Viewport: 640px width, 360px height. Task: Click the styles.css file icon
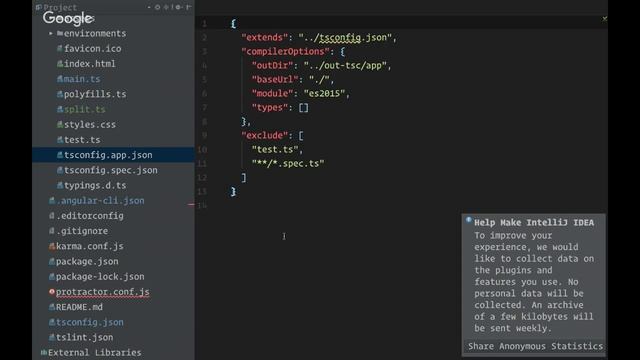[x=60, y=124]
